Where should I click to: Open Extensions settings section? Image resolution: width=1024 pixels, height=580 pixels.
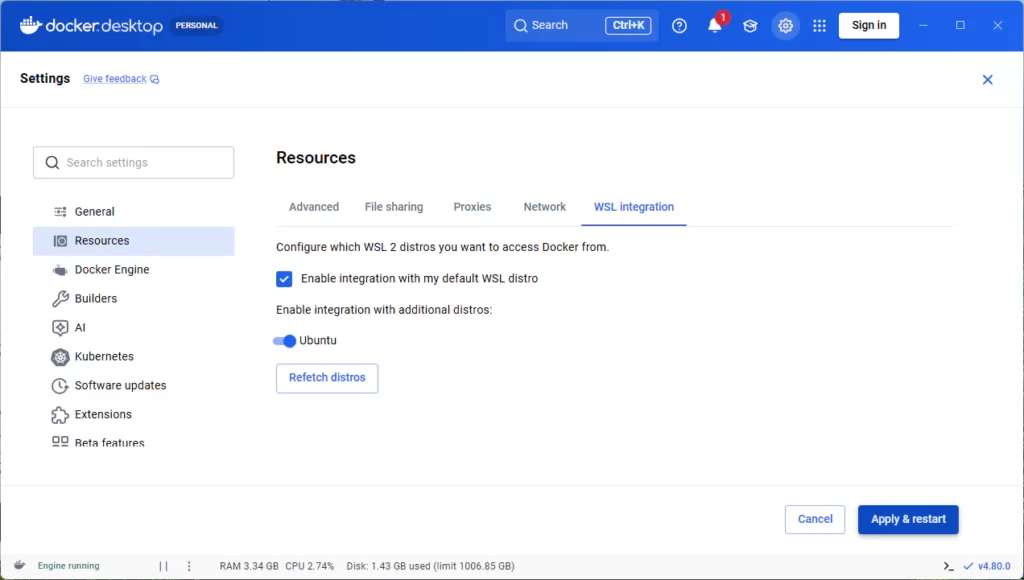[x=133, y=415]
